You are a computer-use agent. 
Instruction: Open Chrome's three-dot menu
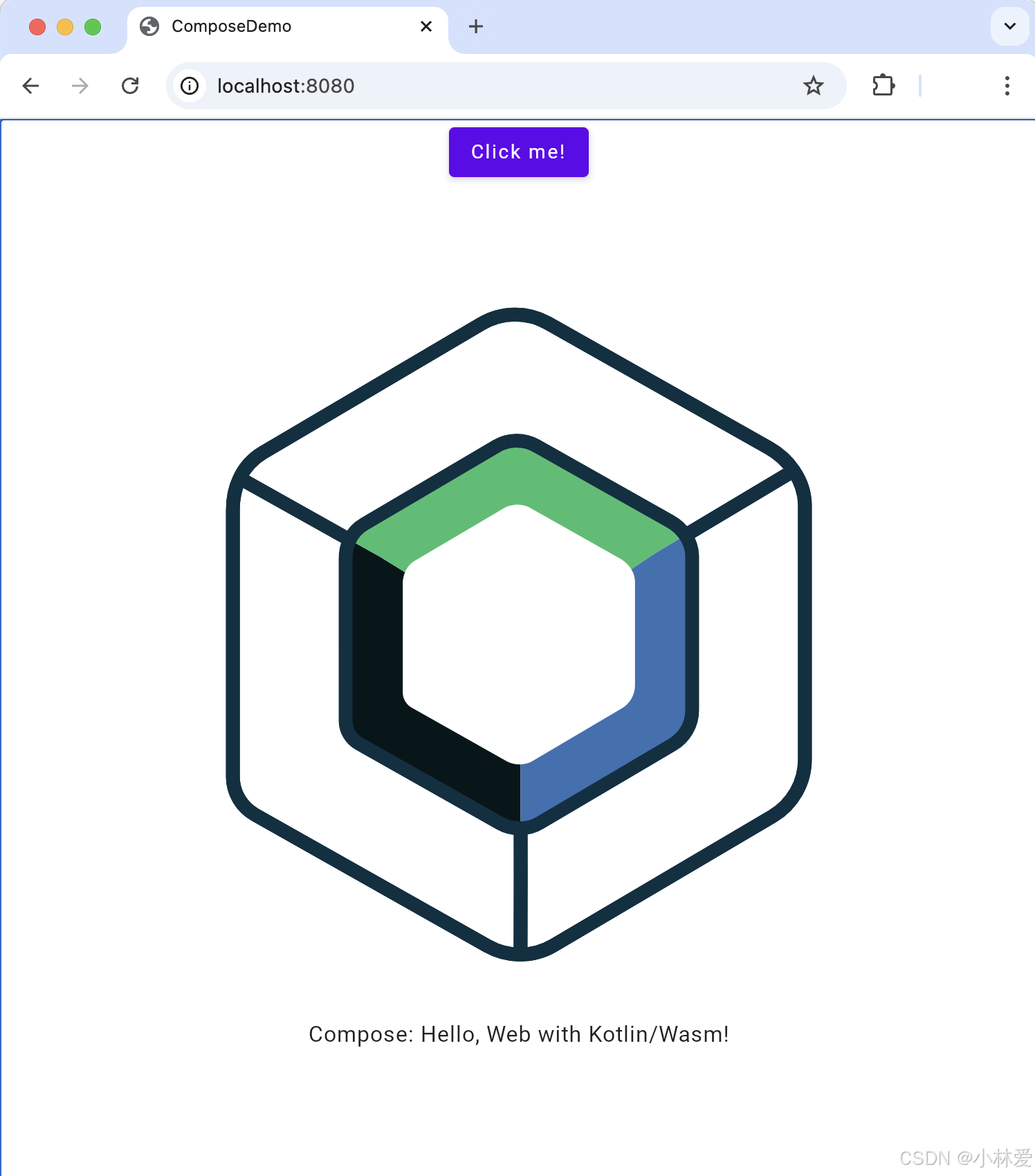tap(1007, 86)
